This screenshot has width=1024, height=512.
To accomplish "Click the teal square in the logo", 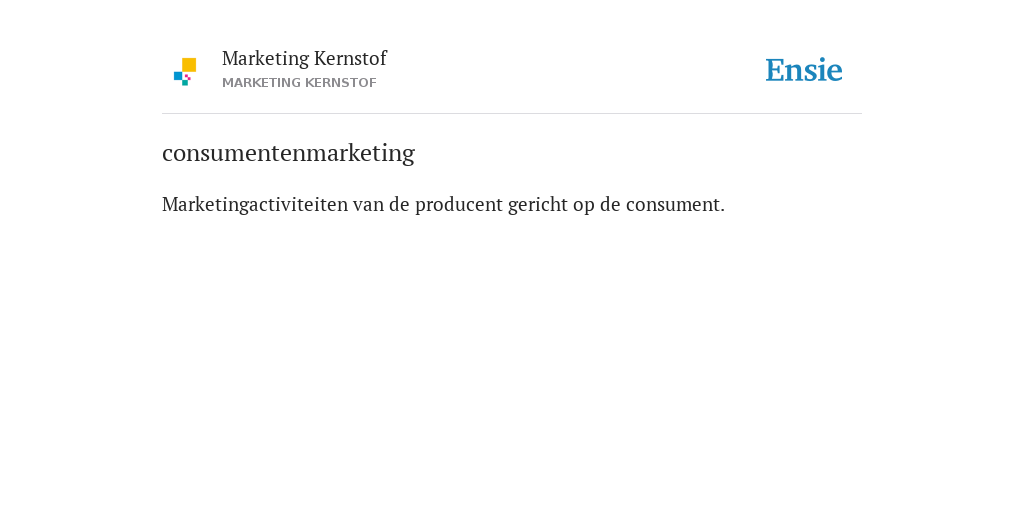I will (x=185, y=83).
